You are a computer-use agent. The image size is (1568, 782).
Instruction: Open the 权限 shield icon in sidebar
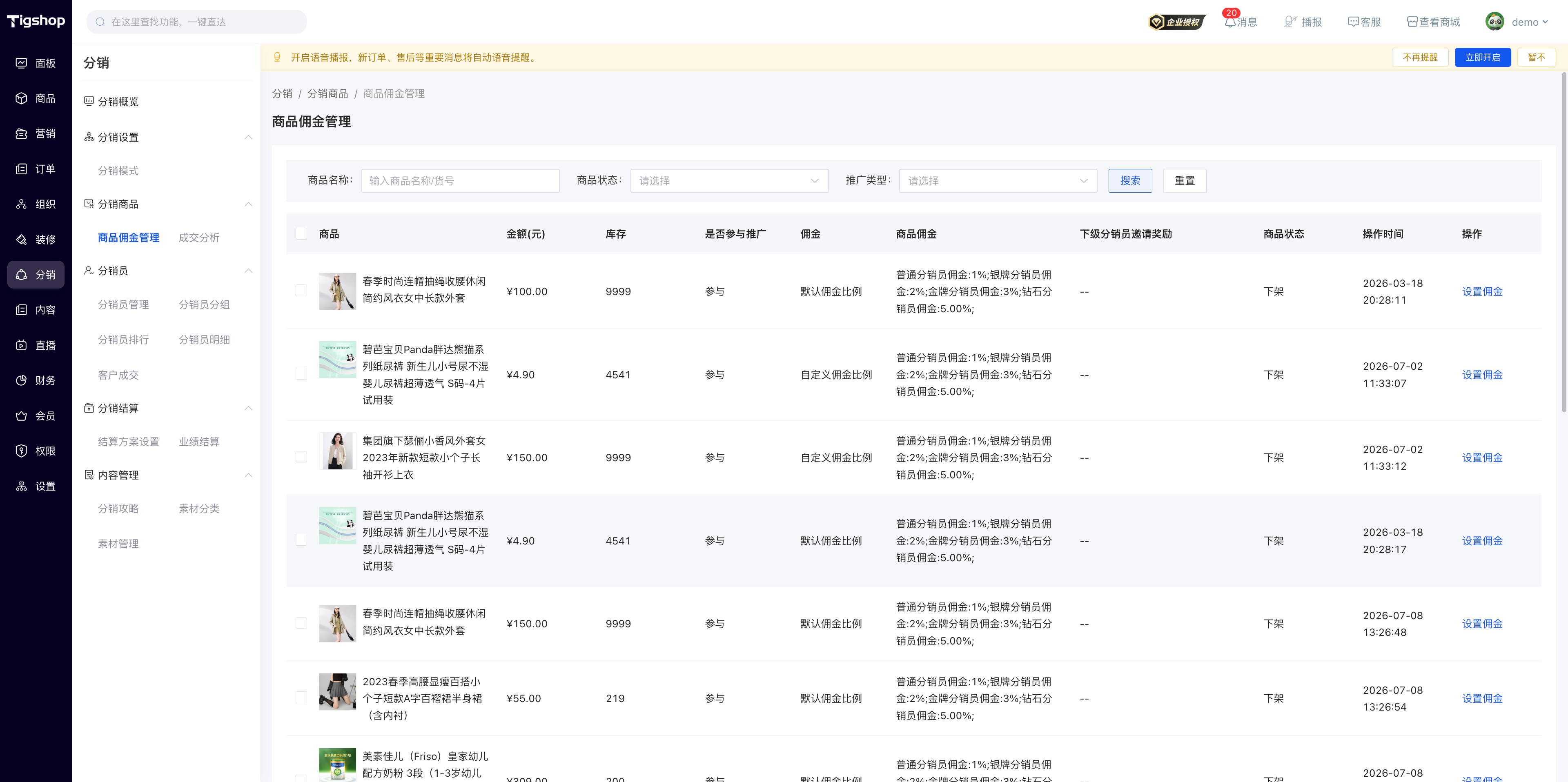pos(21,451)
